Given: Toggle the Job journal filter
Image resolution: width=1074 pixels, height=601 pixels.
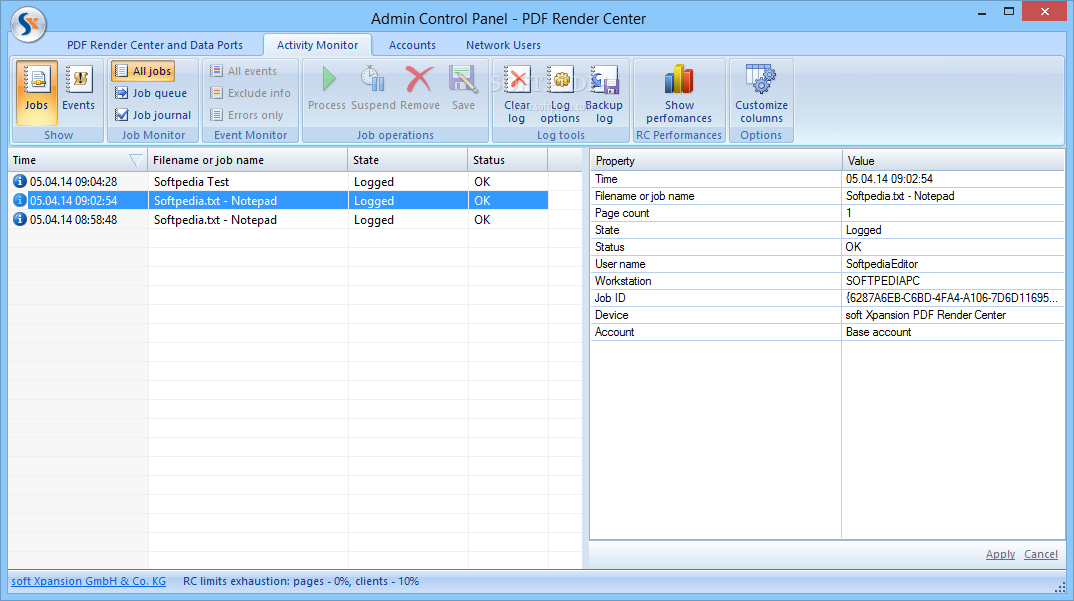Looking at the screenshot, I should [x=153, y=115].
